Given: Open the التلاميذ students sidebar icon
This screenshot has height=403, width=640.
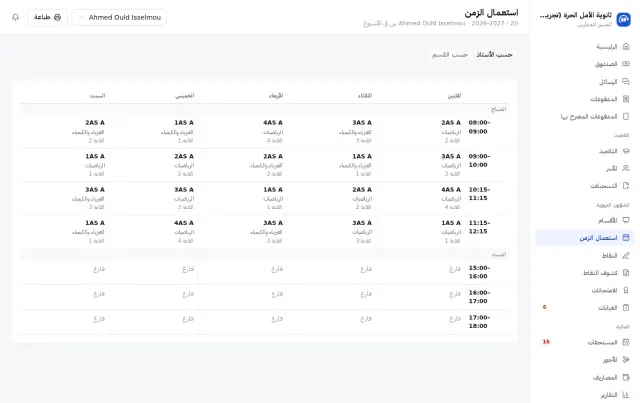Looking at the screenshot, I should pos(626,151).
